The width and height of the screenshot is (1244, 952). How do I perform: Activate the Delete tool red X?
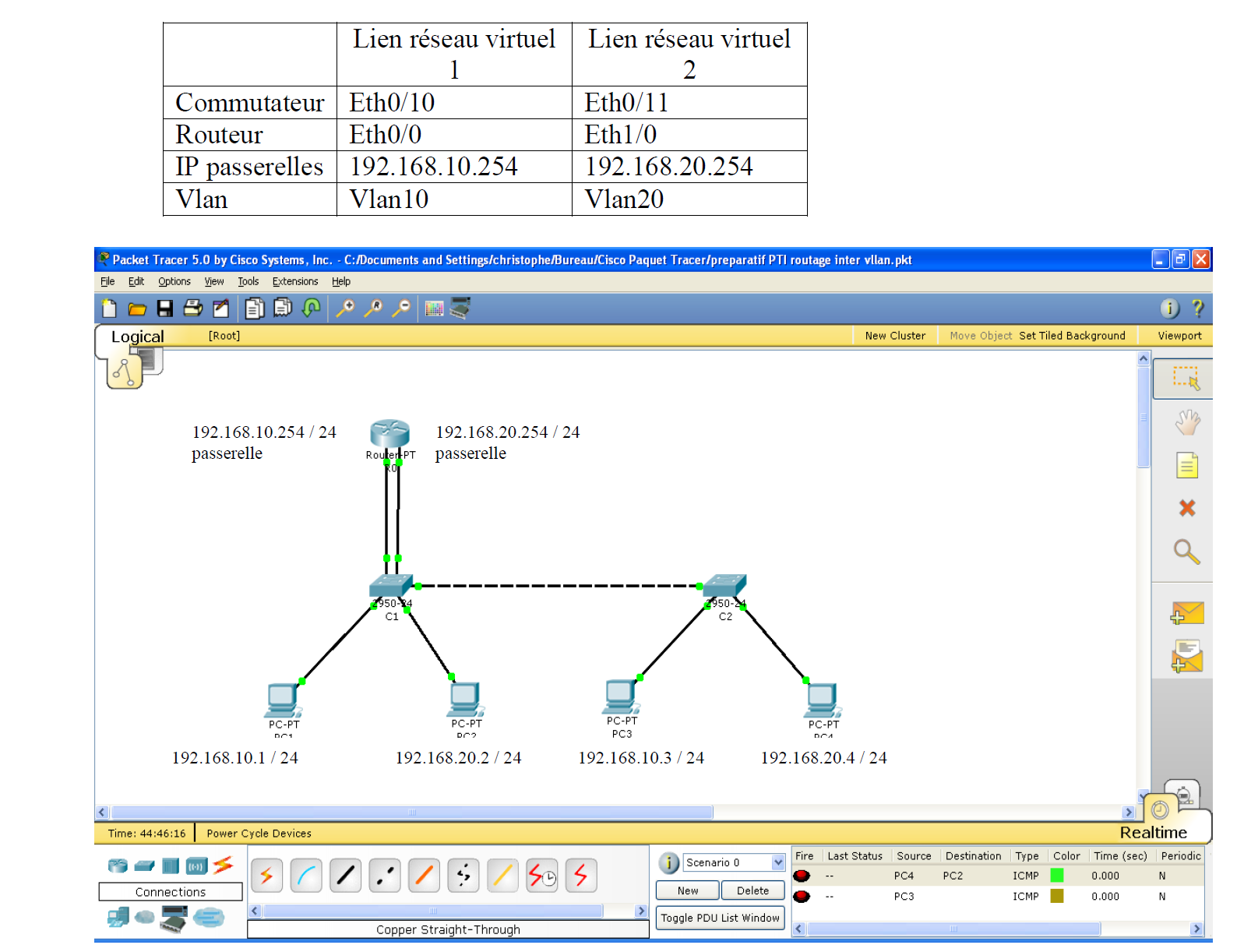point(1186,508)
